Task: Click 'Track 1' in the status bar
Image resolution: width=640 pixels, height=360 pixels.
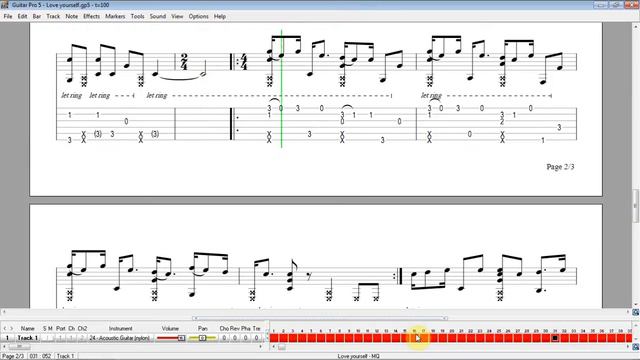Action: [x=65, y=356]
